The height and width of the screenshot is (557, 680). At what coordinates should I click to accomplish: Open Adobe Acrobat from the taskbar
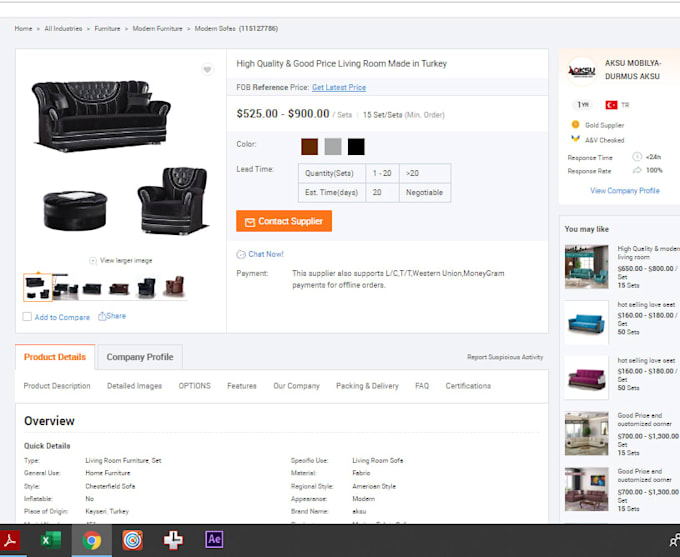(x=10, y=541)
